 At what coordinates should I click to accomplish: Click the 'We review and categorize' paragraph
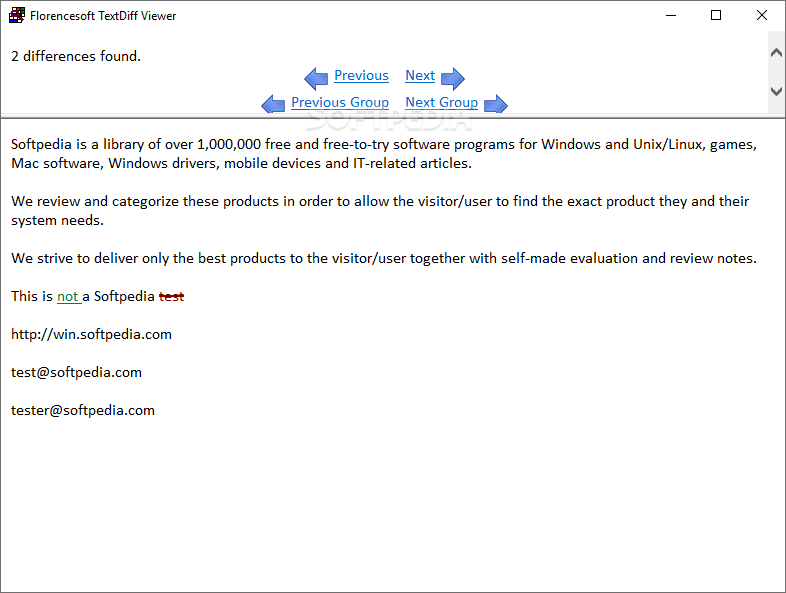click(380, 211)
